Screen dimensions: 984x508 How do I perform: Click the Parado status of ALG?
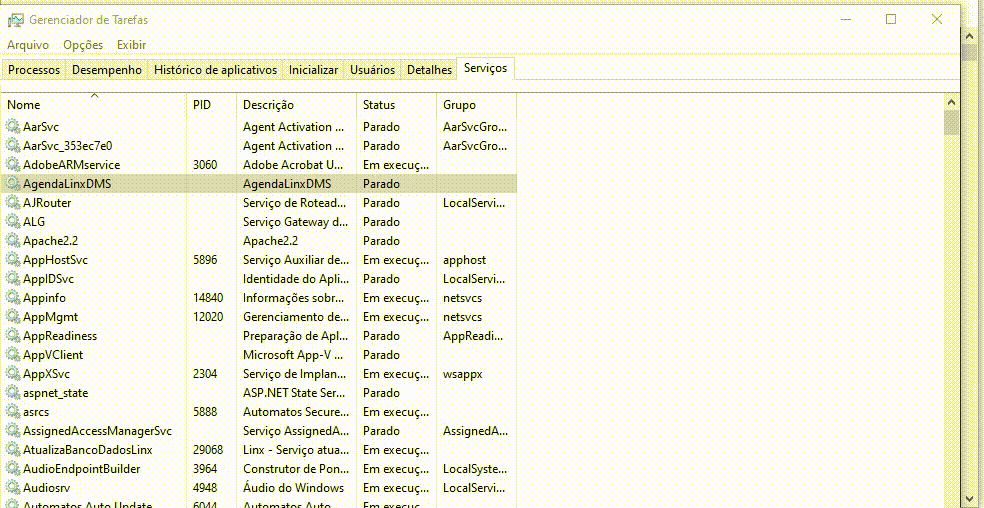pyautogui.click(x=381, y=222)
